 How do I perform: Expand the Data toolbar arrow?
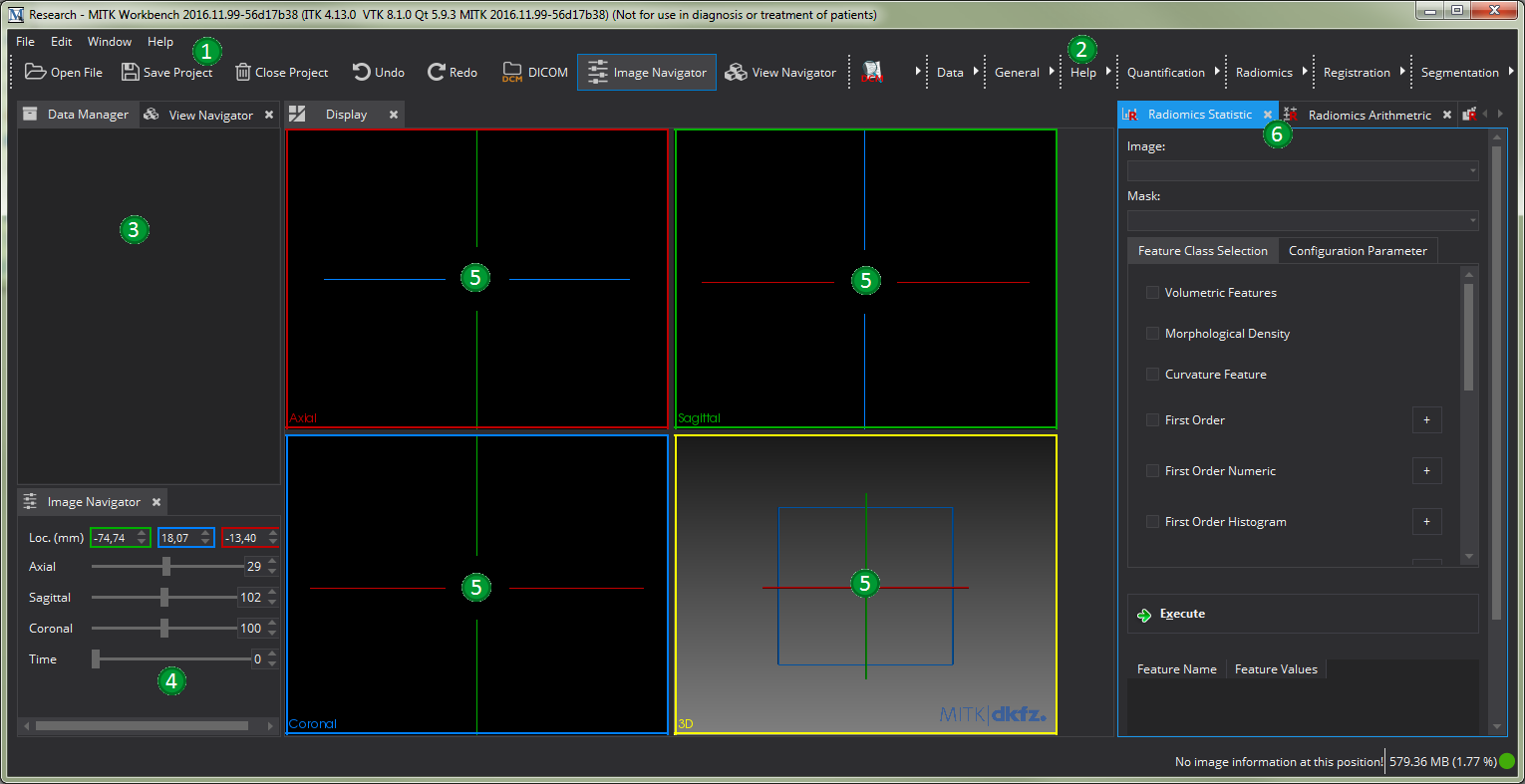click(976, 72)
